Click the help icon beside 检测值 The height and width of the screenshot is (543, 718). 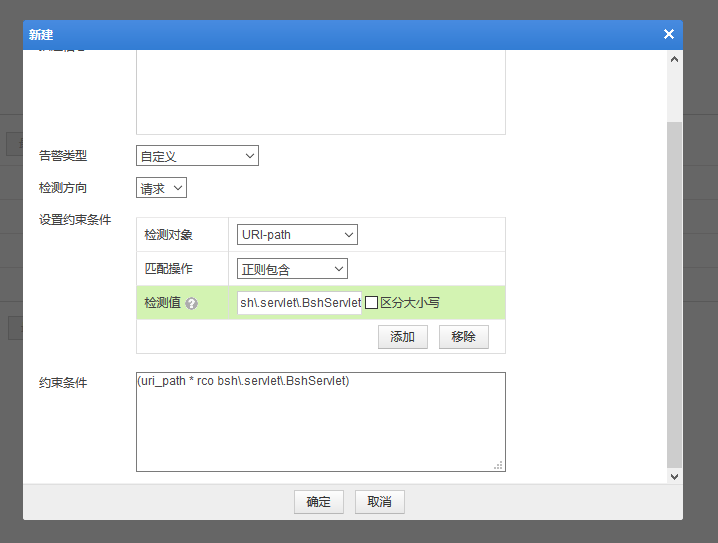(x=191, y=303)
